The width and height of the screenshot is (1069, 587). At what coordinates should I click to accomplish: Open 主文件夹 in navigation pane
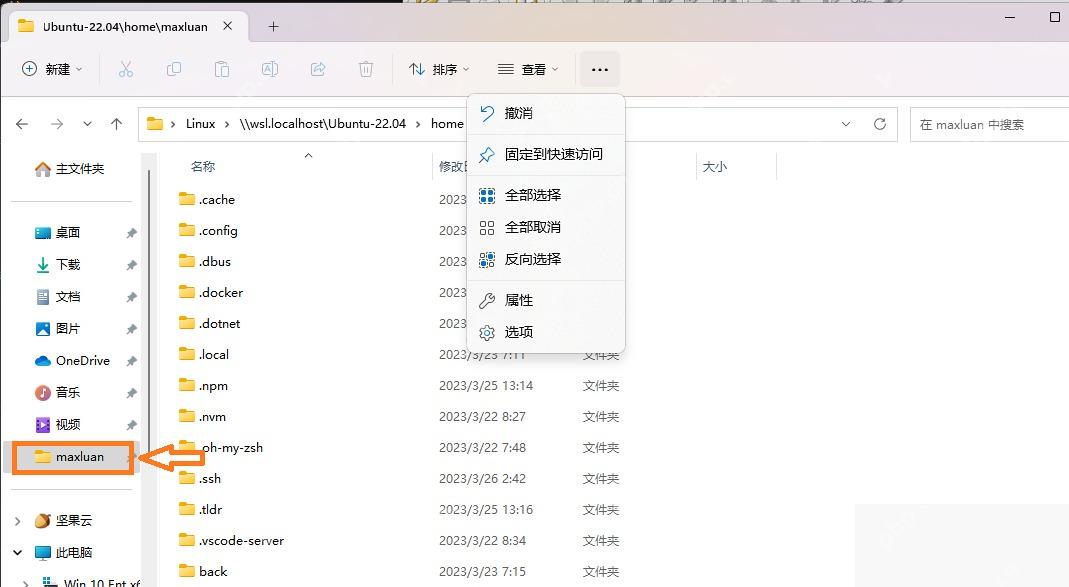click(x=72, y=169)
